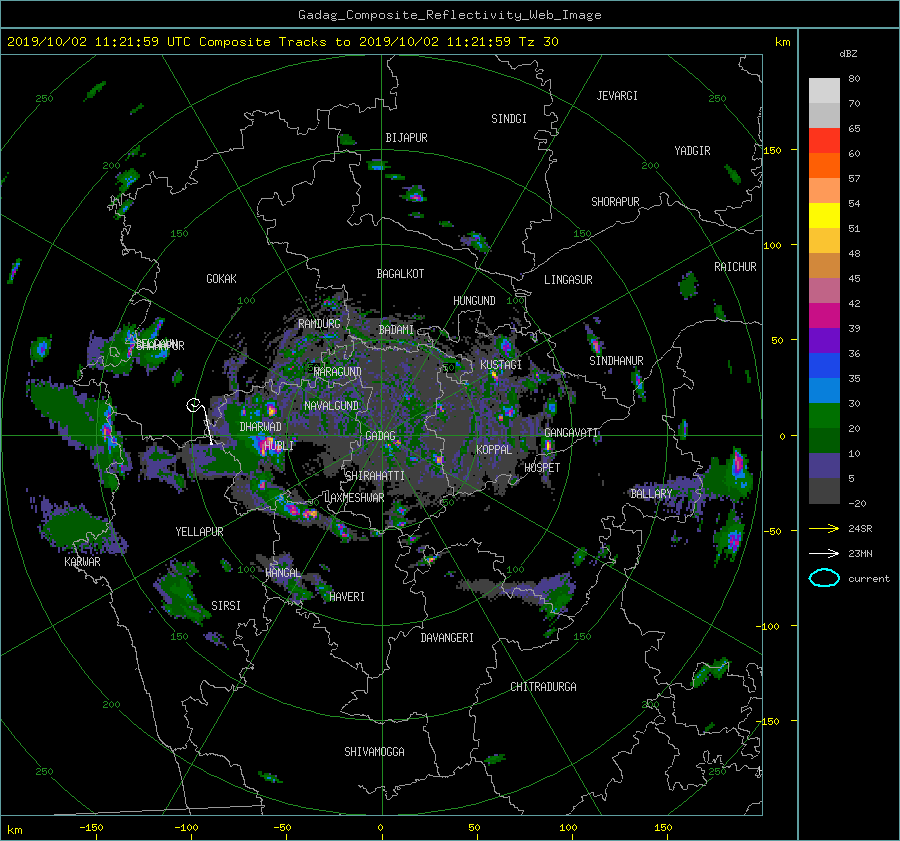The image size is (900, 841).
Task: Select the magenta 39-42 dBZ swatch
Action: (824, 315)
